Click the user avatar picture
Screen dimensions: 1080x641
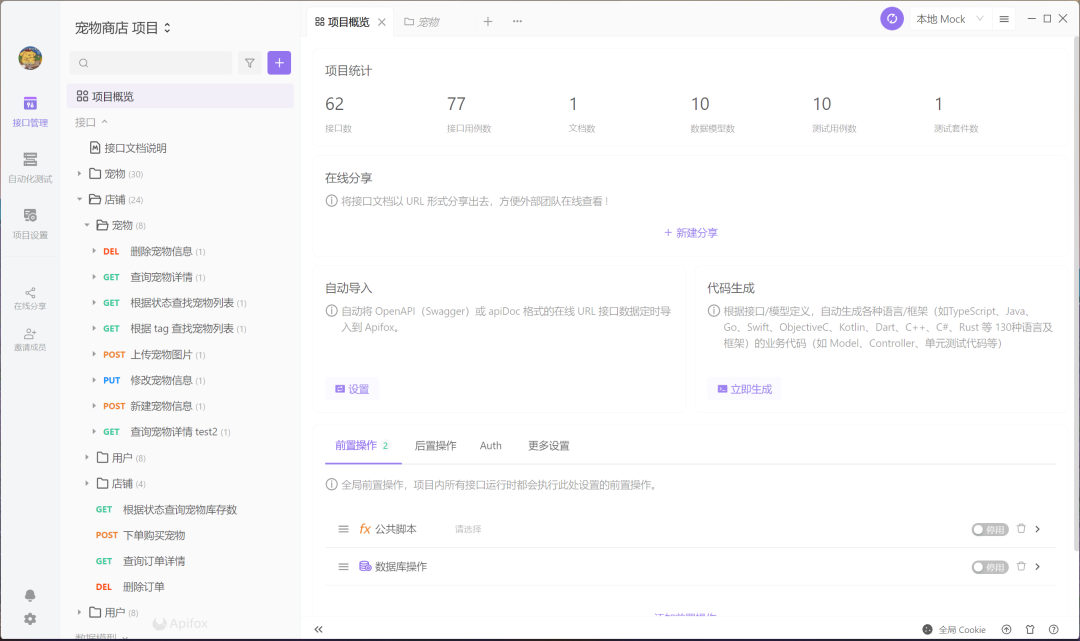pyautogui.click(x=30, y=58)
